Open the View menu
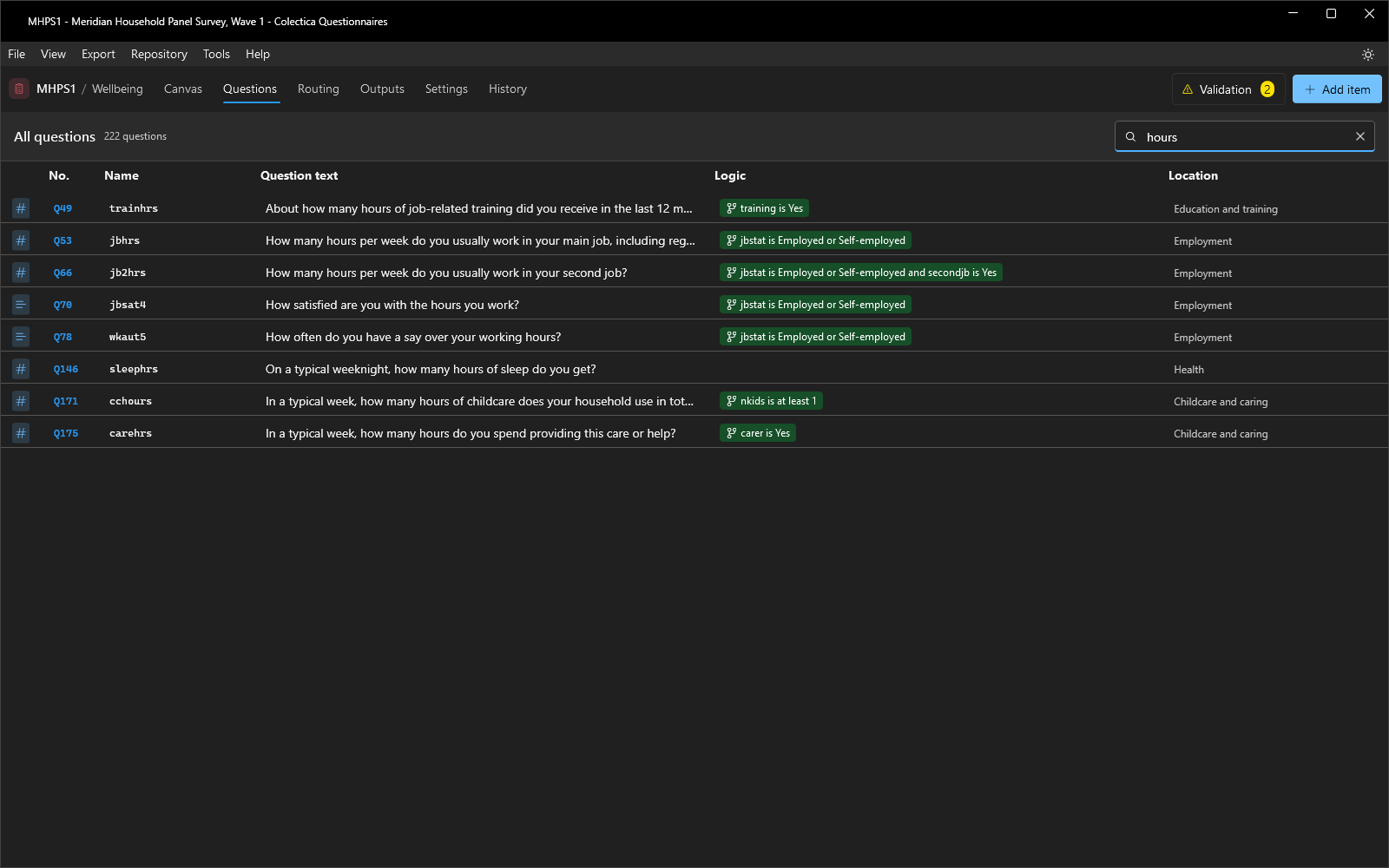This screenshot has height=868, width=1389. pos(53,54)
